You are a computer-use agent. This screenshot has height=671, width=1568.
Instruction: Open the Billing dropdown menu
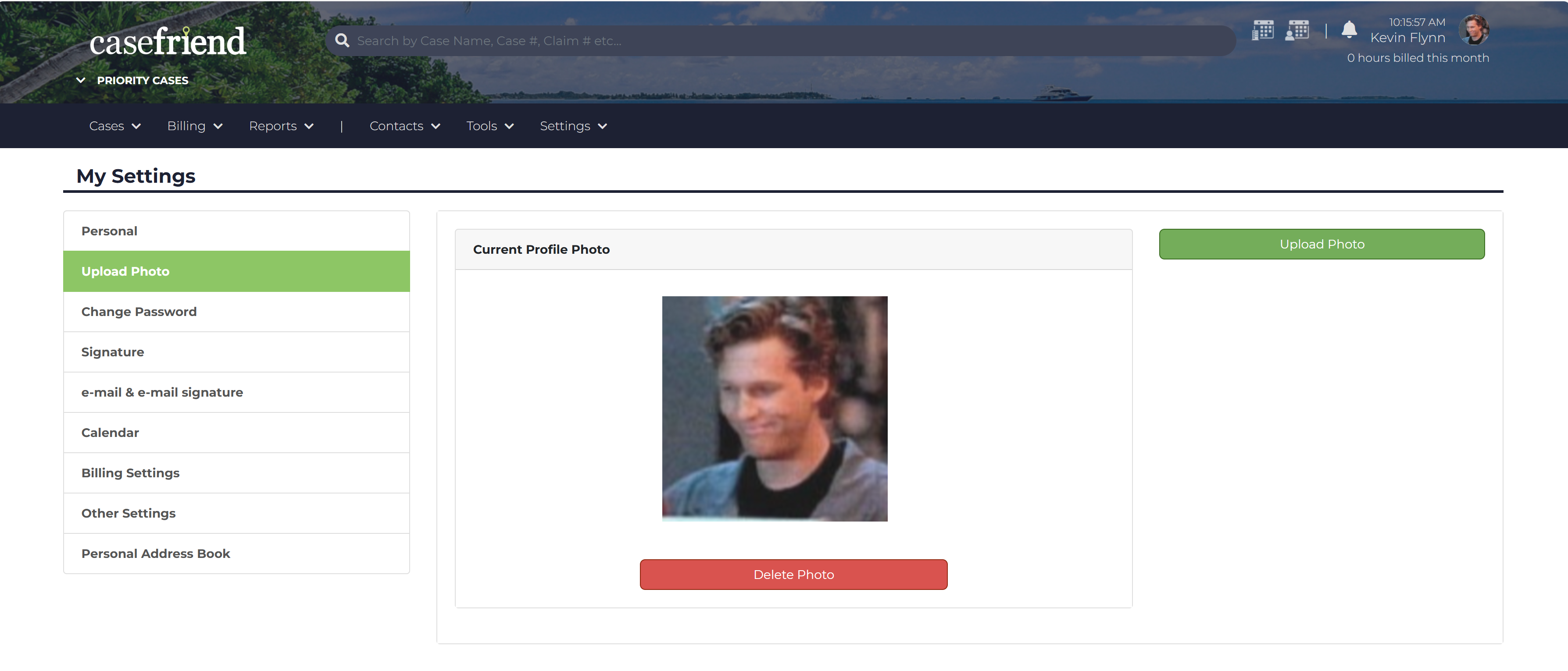point(195,126)
